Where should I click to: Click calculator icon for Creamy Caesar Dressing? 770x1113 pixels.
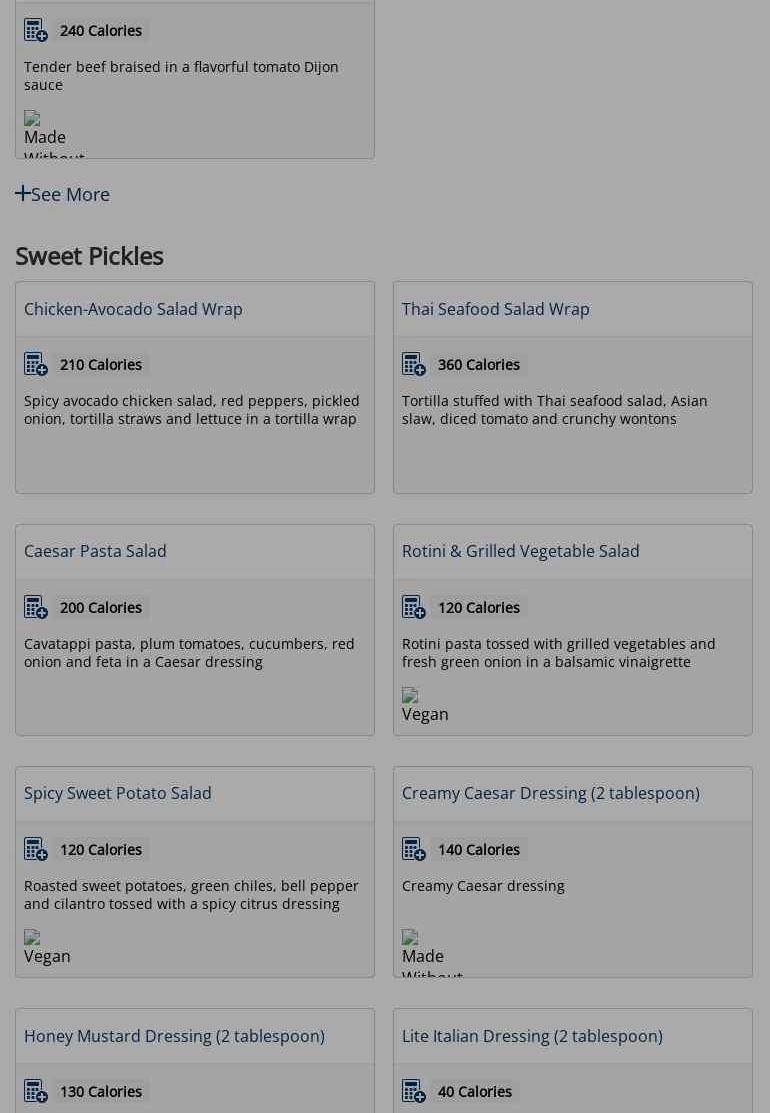(414, 850)
